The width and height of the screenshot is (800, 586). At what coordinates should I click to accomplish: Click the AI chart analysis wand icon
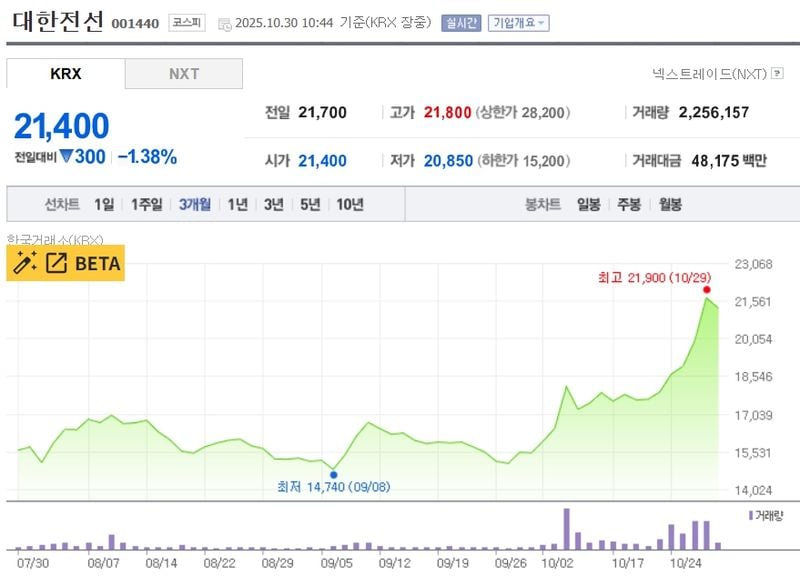[22, 263]
